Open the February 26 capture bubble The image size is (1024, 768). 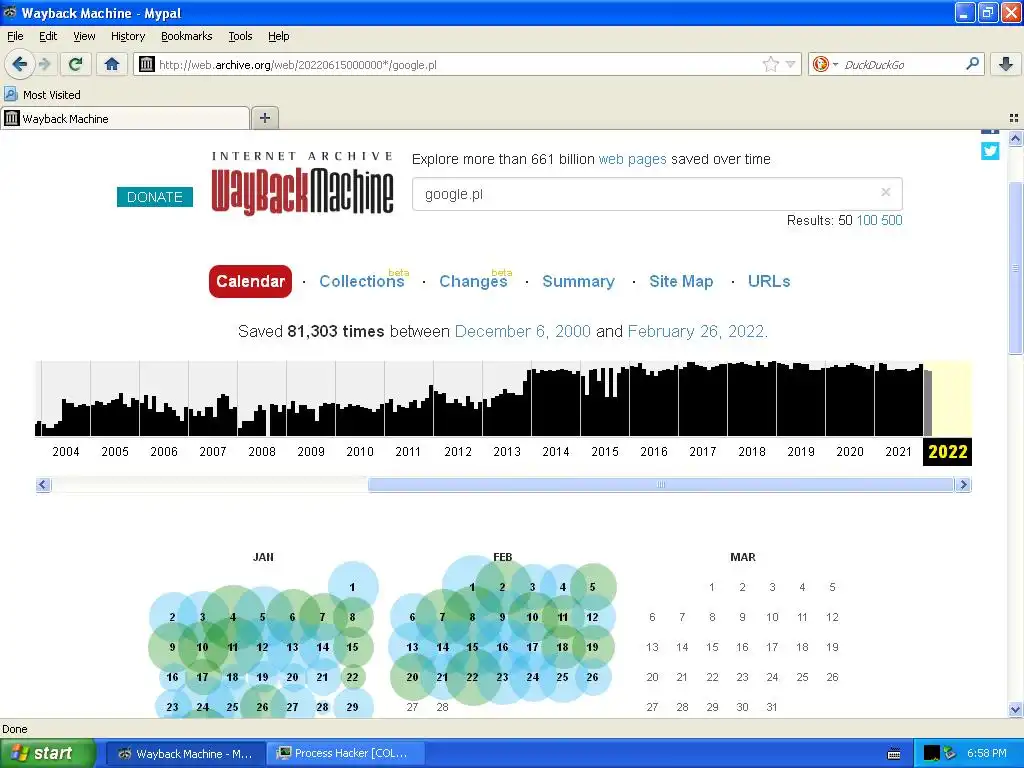click(x=592, y=677)
